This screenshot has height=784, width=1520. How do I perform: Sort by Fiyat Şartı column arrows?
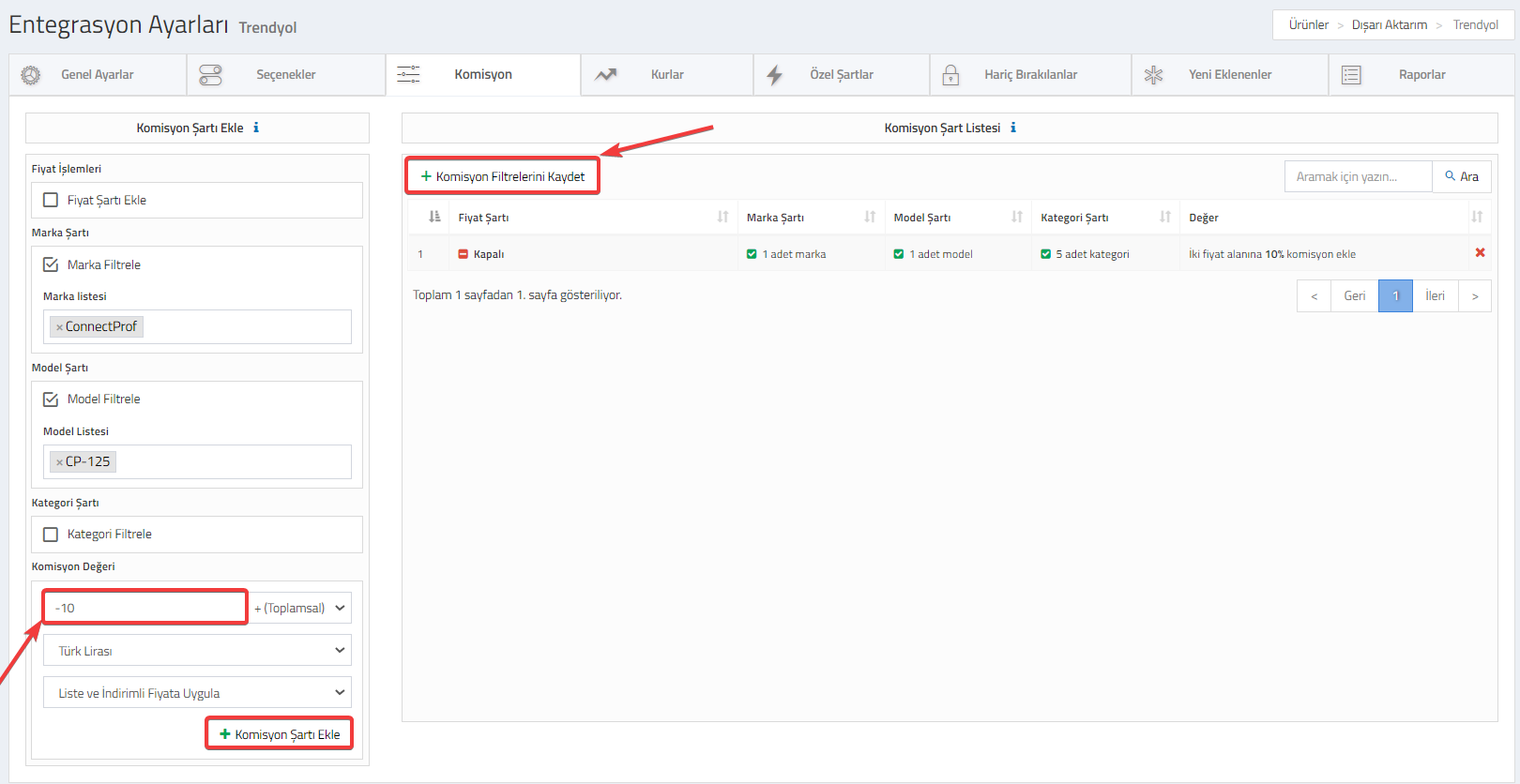point(722,217)
